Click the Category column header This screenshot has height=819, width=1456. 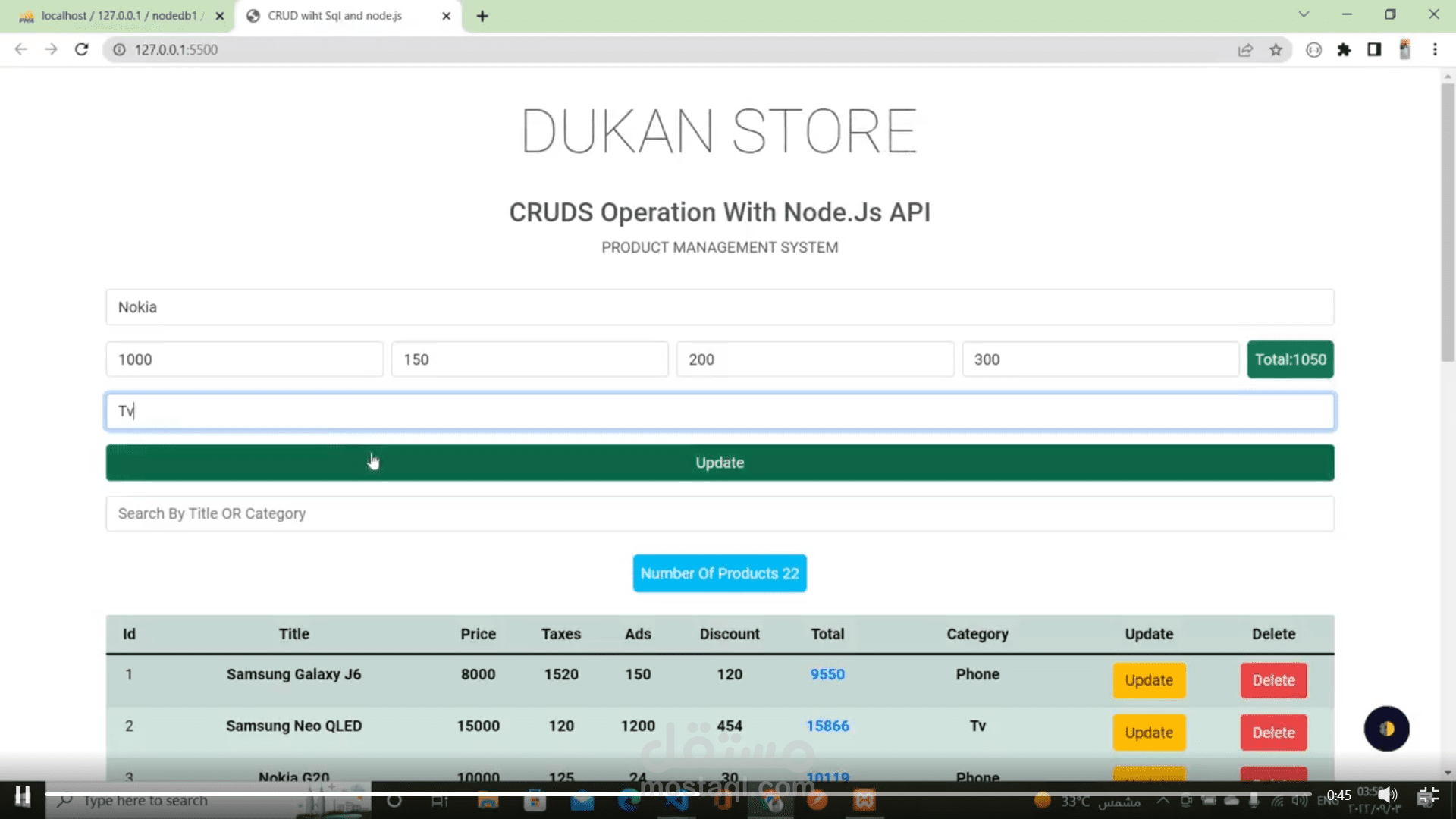977,634
